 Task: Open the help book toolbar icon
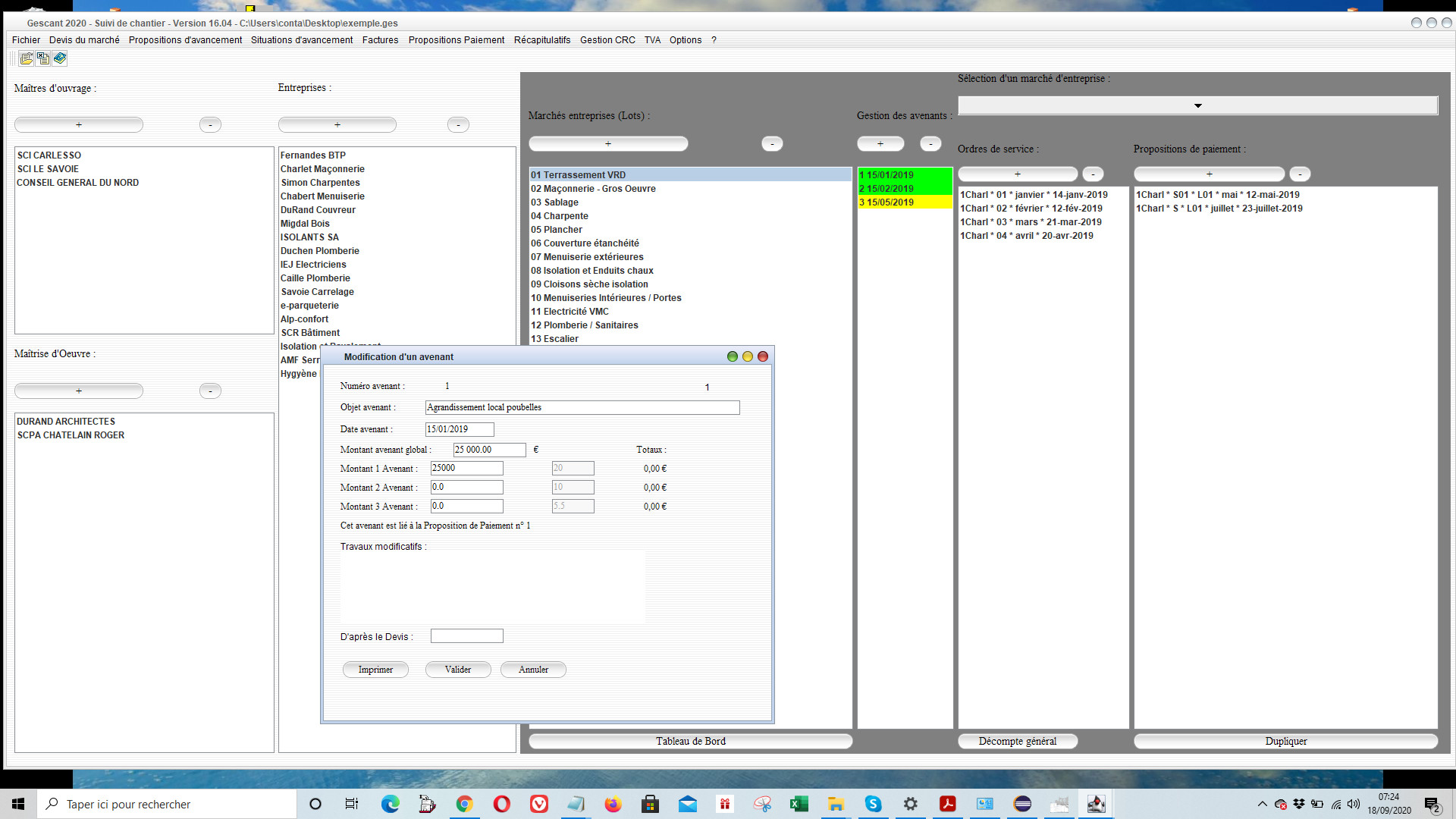click(60, 58)
